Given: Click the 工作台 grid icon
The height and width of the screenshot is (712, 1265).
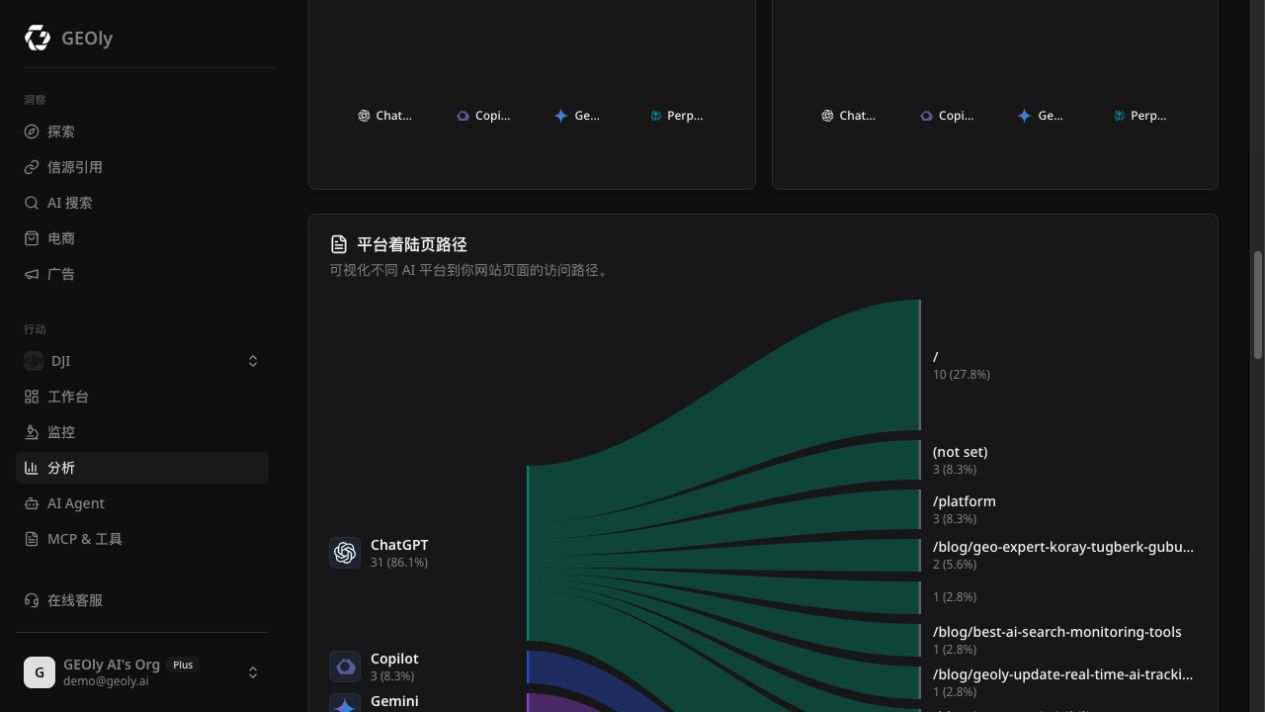Looking at the screenshot, I should click(x=32, y=397).
